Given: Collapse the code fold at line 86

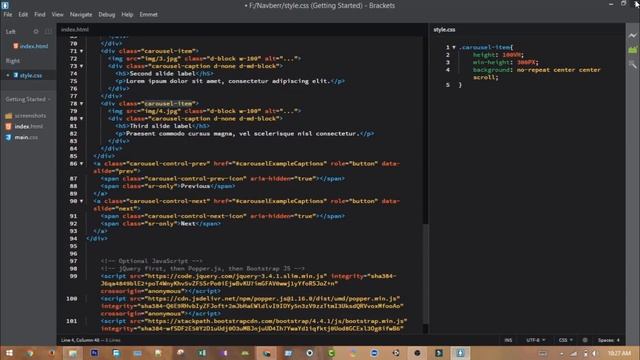Looking at the screenshot, I should coord(81,164).
